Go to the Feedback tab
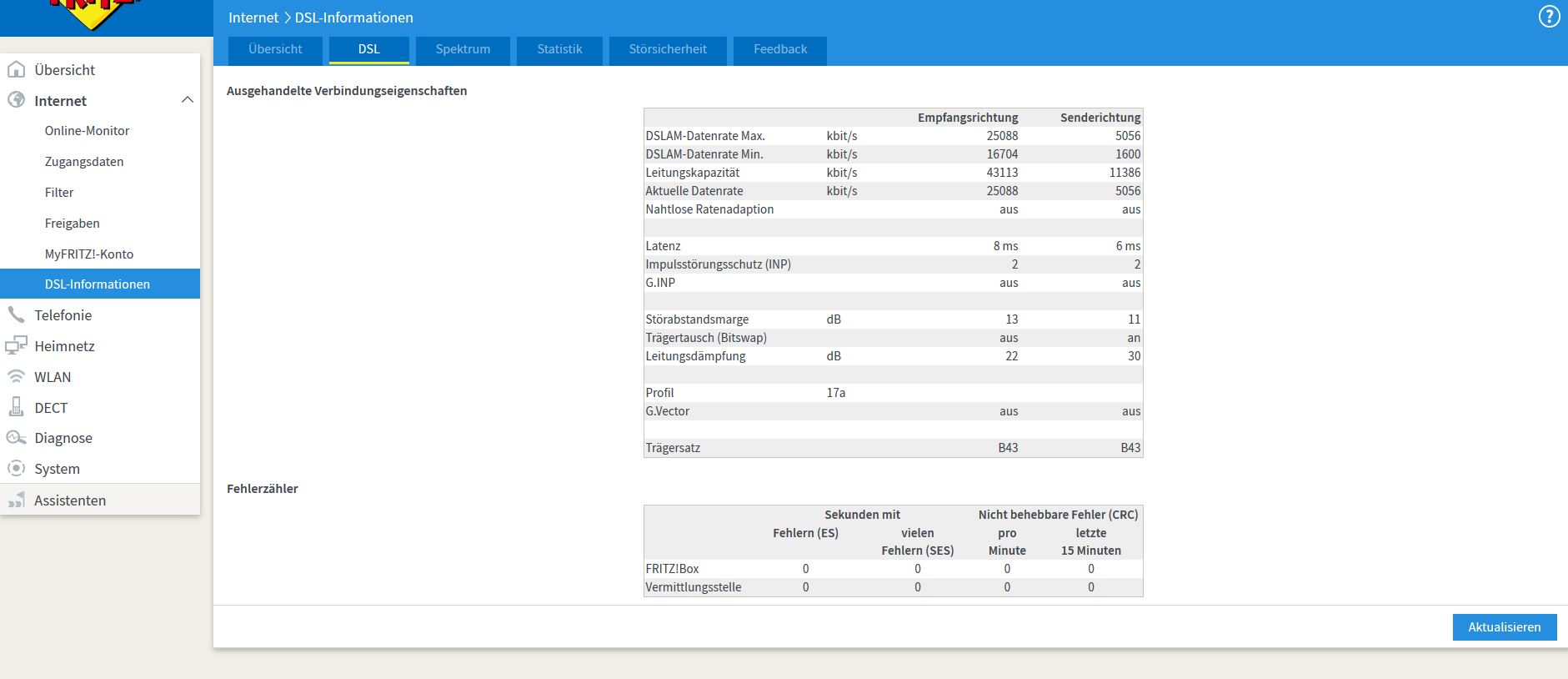This screenshot has width=1568, height=679. click(x=780, y=50)
